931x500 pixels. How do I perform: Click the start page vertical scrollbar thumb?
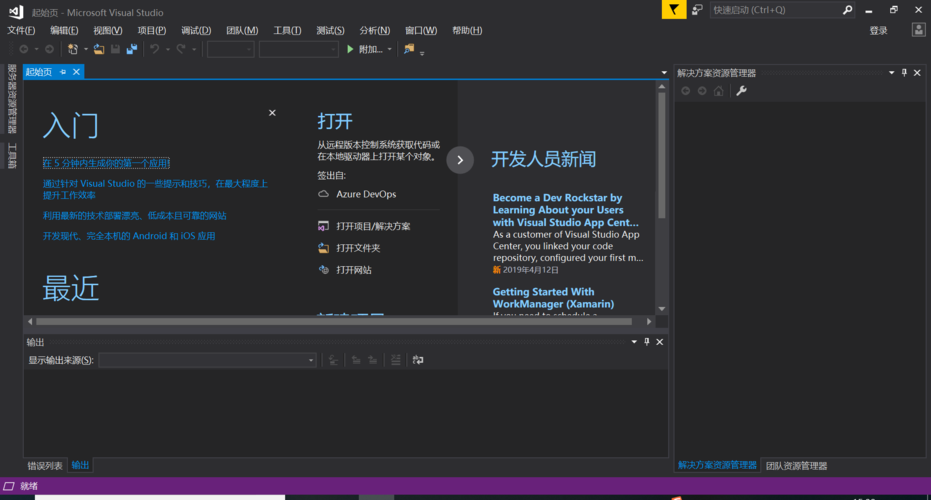pyautogui.click(x=661, y=156)
